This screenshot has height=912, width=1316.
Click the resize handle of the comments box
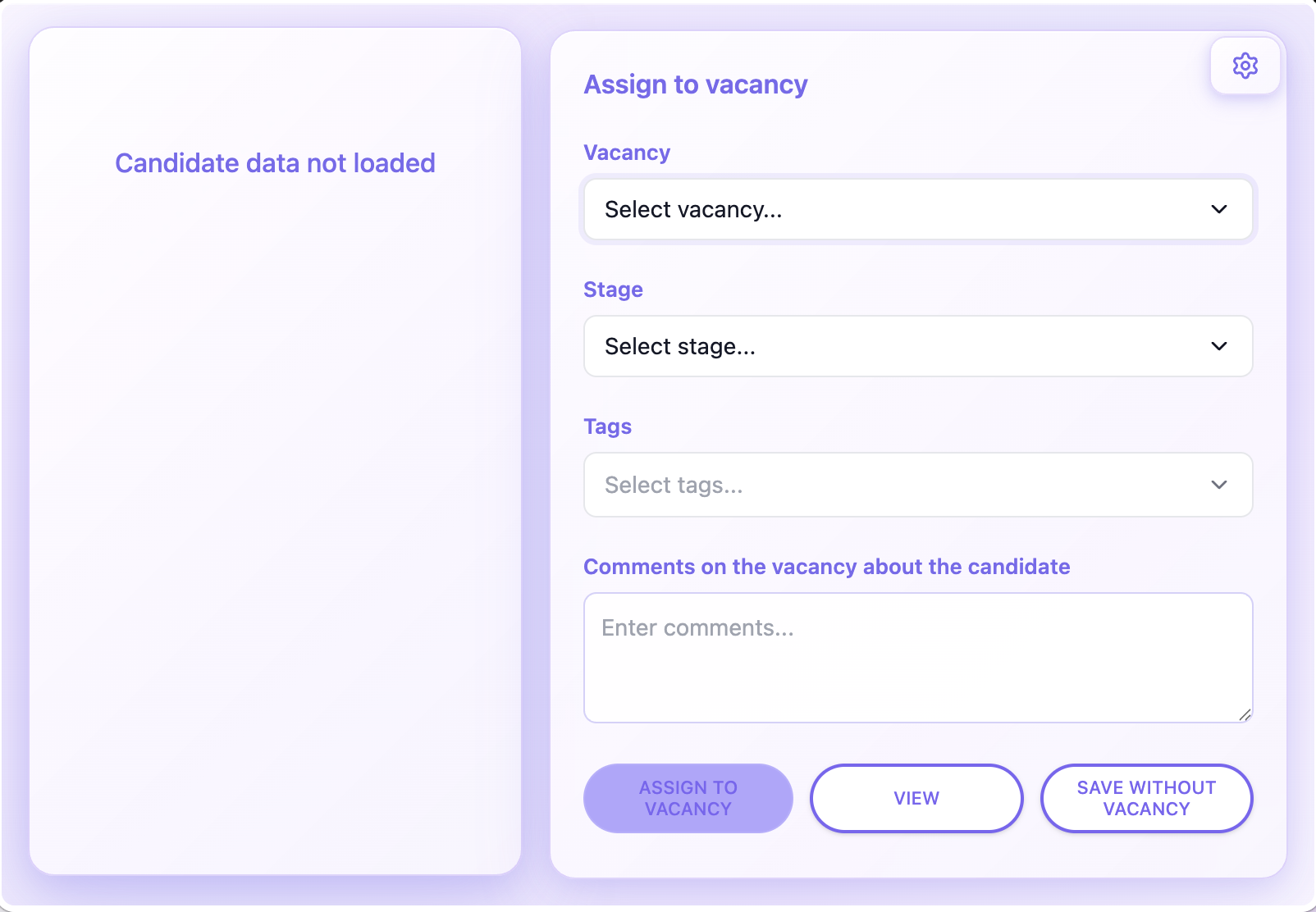[1245, 715]
